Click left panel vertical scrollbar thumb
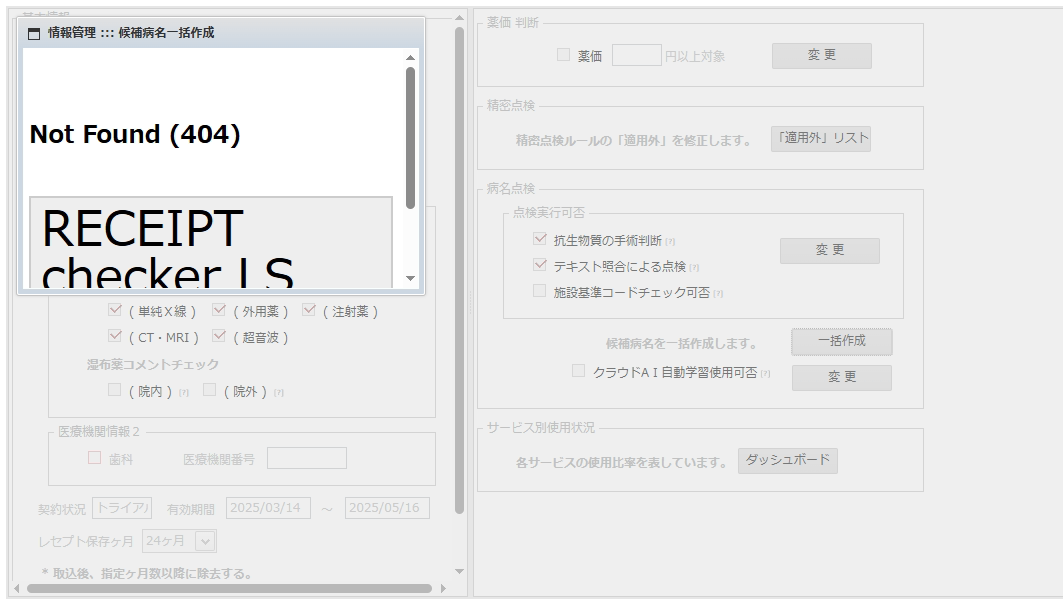1063x606 pixels. pyautogui.click(x=460, y=270)
